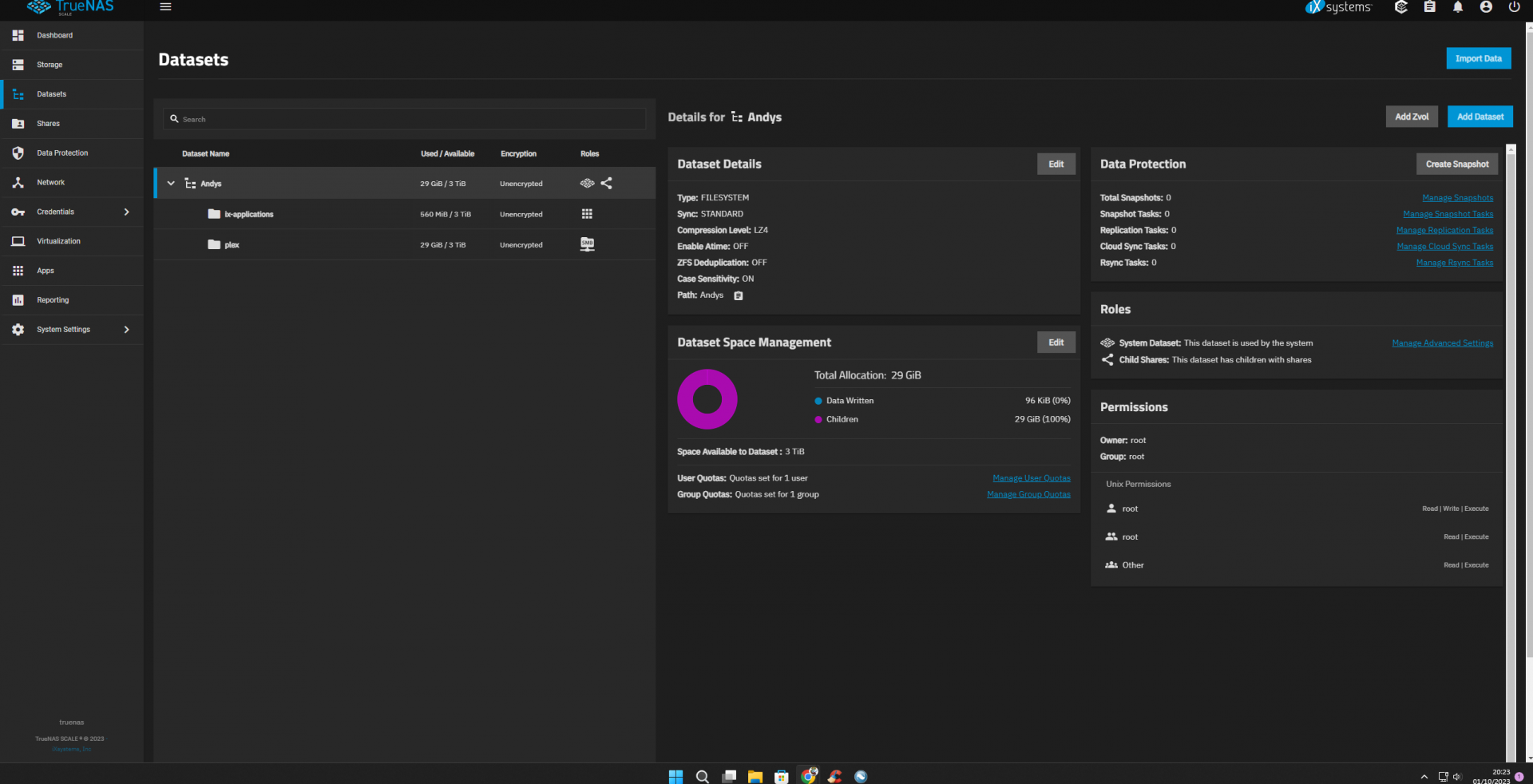Expand the Credentials submenu arrow
This screenshot has width=1533, height=784.
126,212
